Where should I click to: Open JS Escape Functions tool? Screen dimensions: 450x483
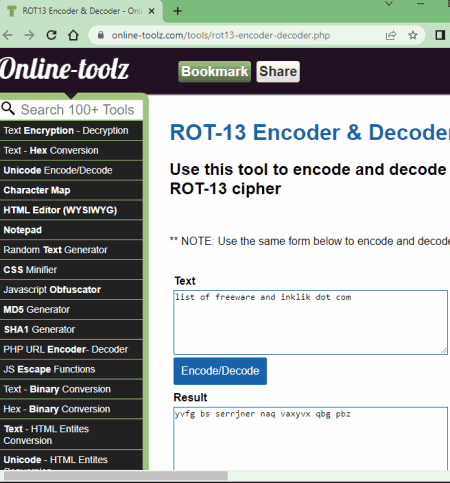coord(71,369)
